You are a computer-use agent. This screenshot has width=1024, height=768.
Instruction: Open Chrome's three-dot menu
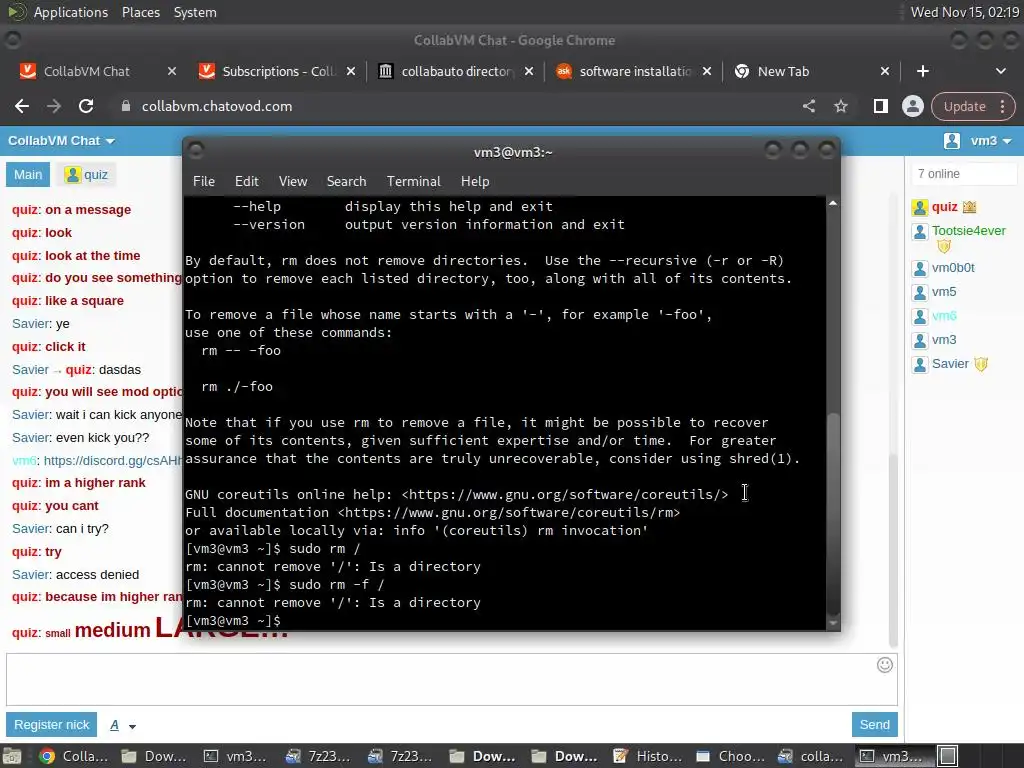click(x=1002, y=106)
